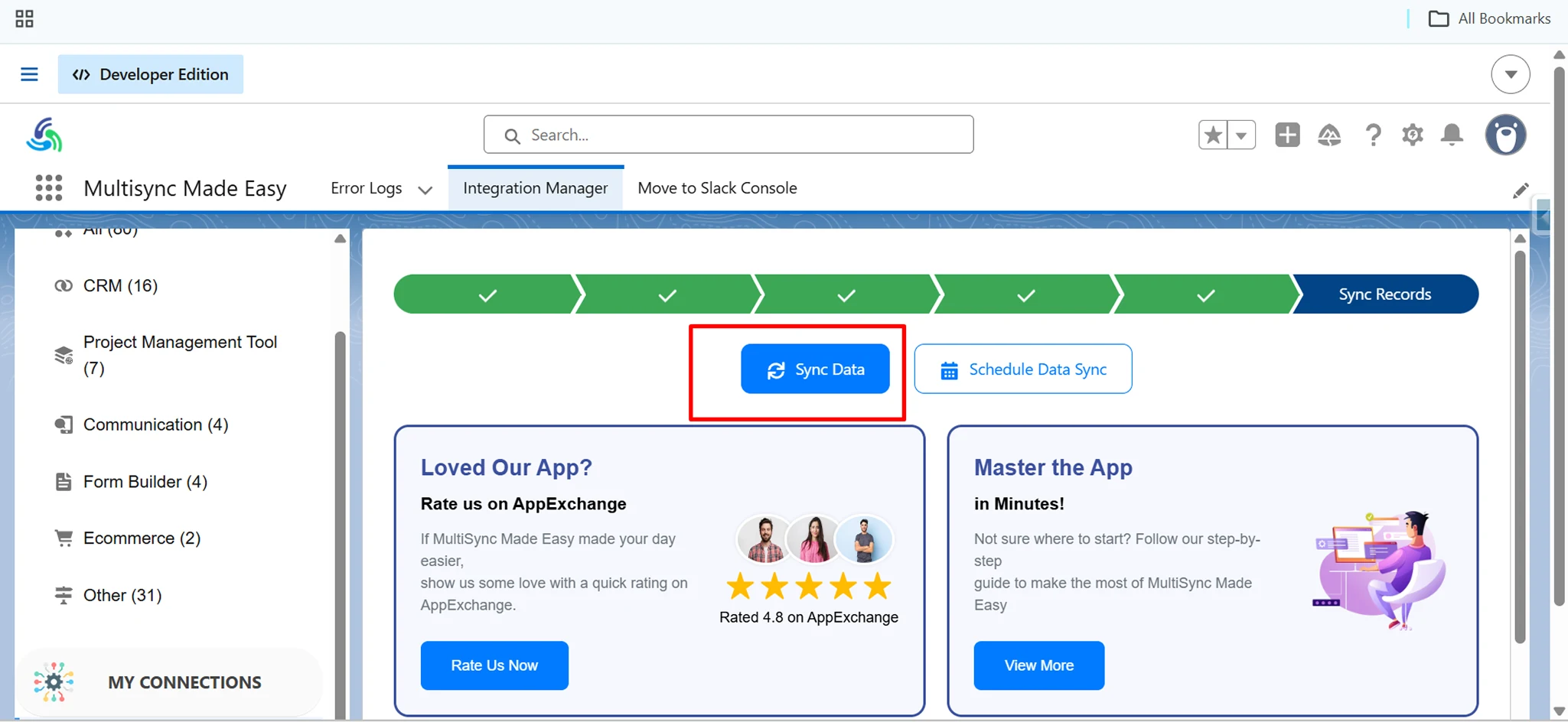This screenshot has height=722, width=1568.
Task: Select the Communication (4) category
Action: tap(155, 424)
